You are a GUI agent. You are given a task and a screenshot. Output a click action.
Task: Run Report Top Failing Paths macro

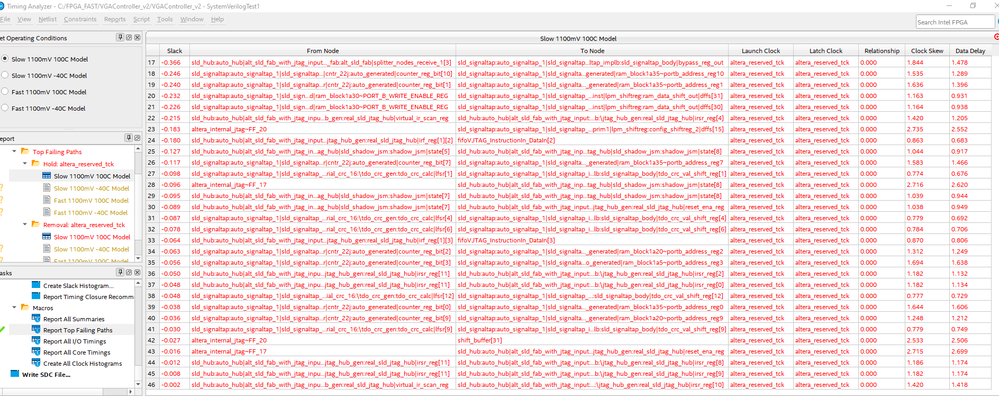click(x=77, y=330)
